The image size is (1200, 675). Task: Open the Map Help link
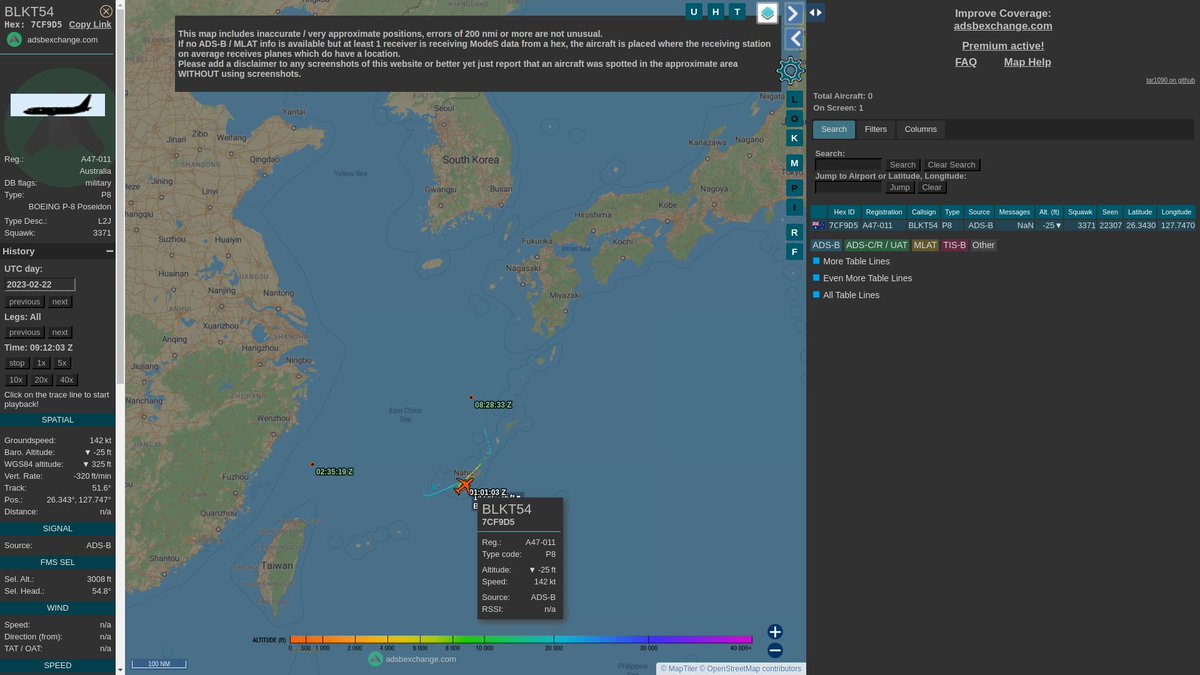1027,62
